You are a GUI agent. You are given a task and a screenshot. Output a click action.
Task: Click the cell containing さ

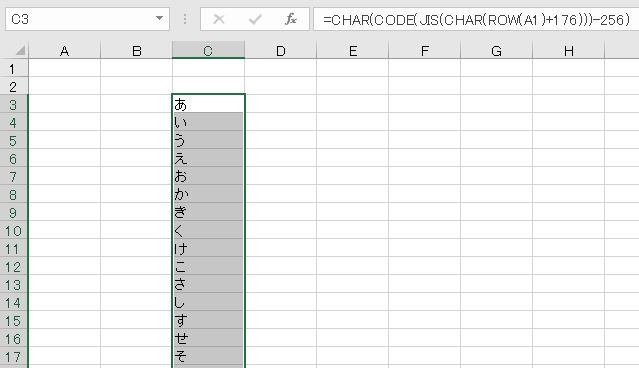click(x=208, y=284)
